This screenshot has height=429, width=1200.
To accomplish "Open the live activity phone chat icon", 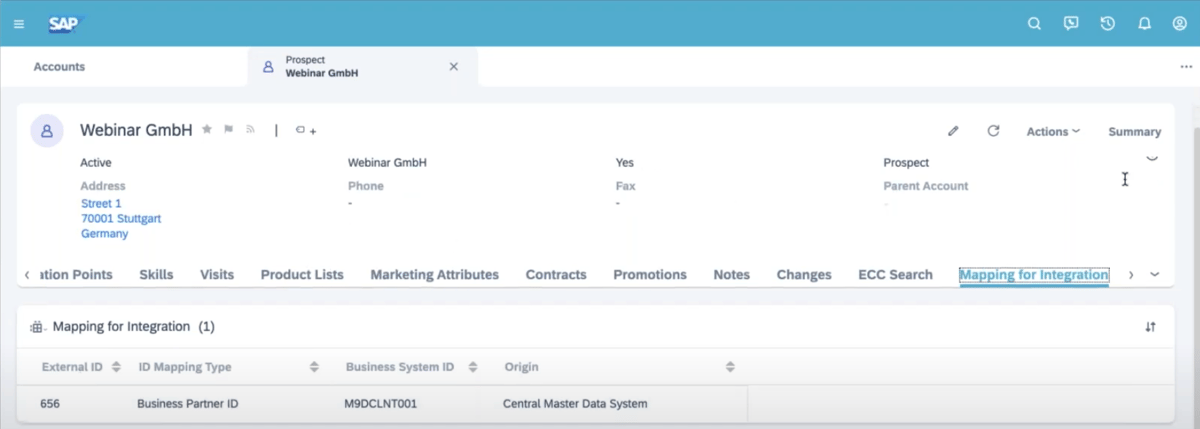I will point(1071,23).
